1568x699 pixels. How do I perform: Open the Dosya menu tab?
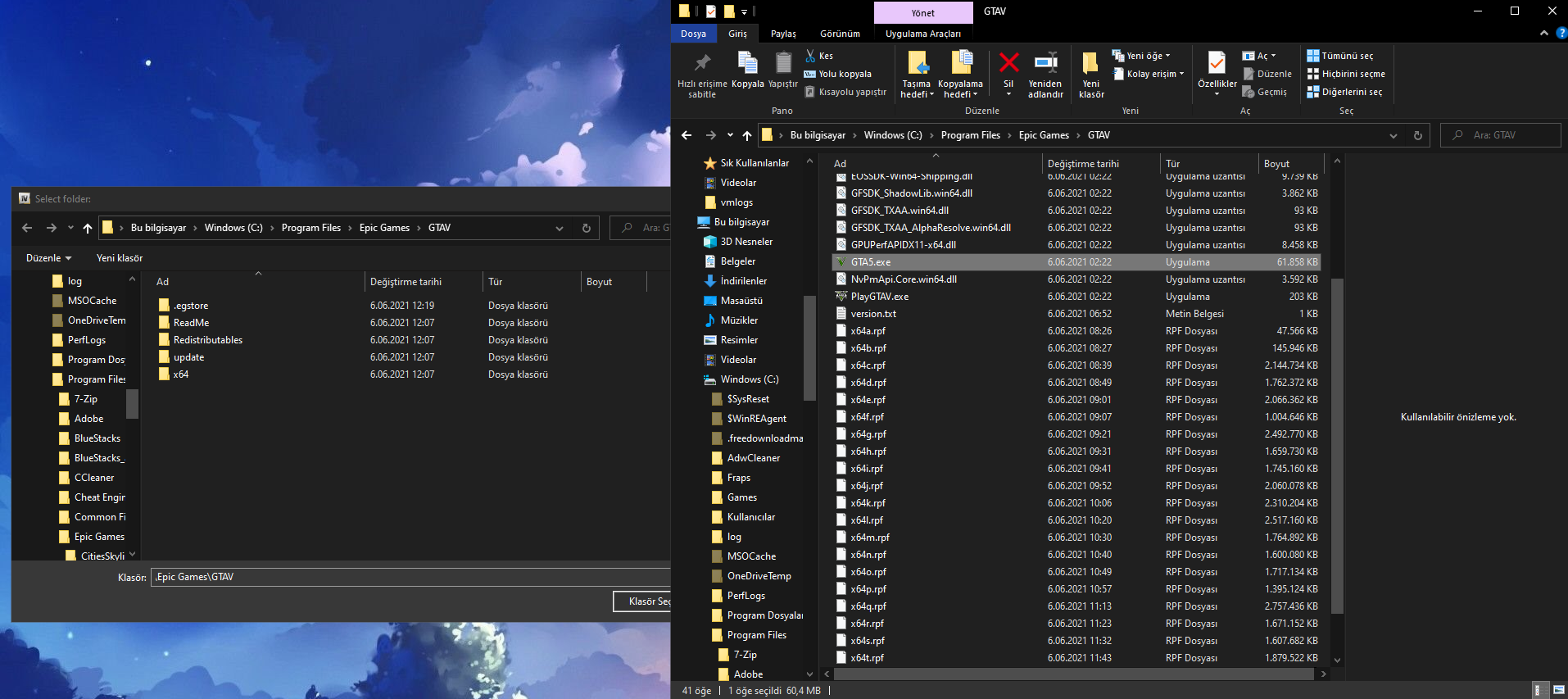693,34
